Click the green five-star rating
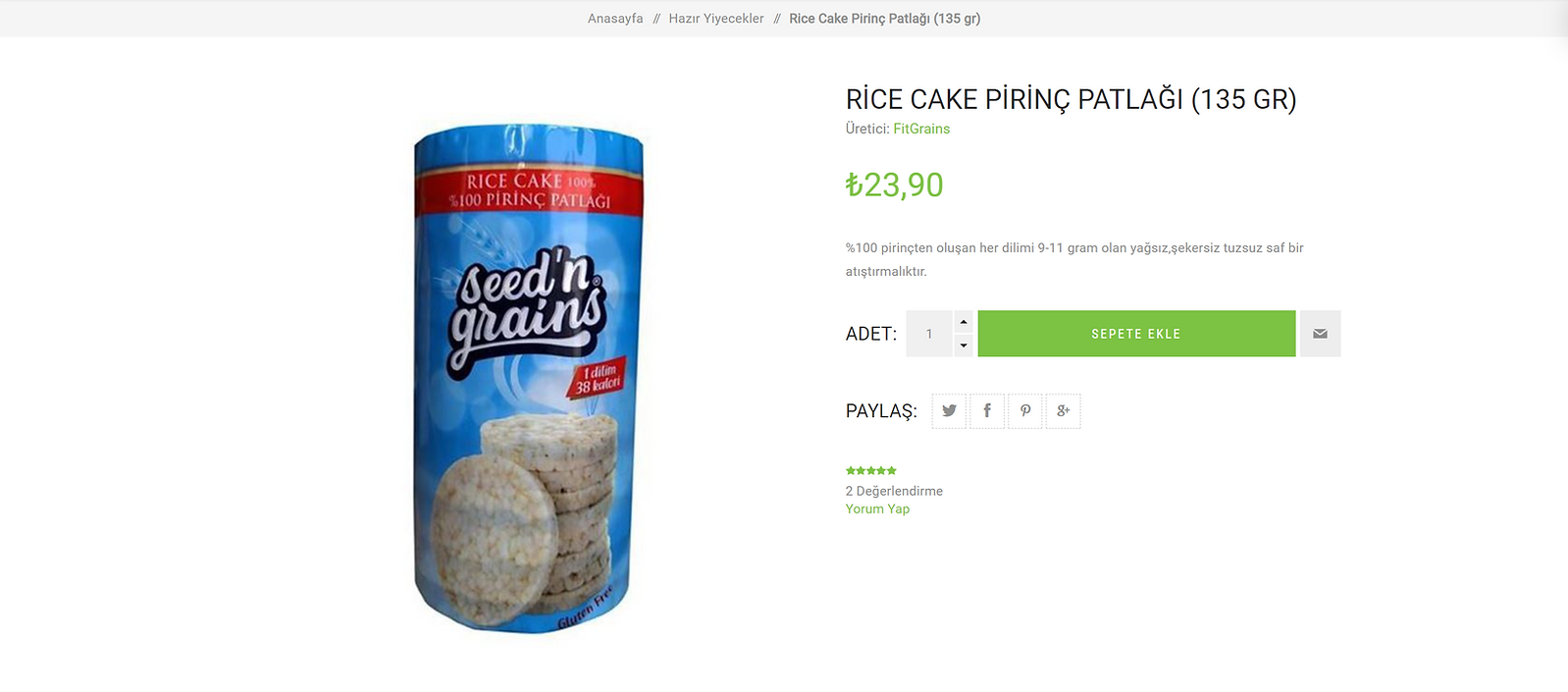 tap(871, 471)
